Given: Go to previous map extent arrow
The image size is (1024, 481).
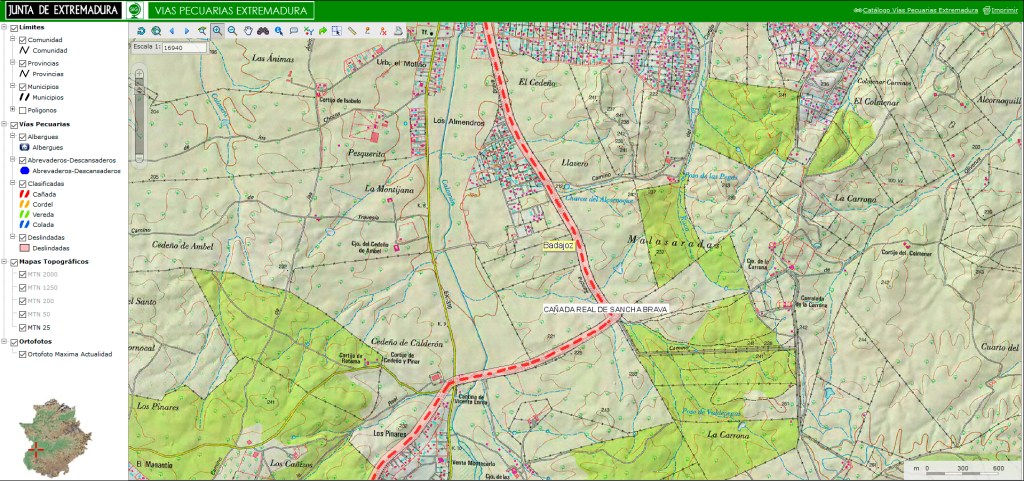Looking at the screenshot, I should pos(171,31).
